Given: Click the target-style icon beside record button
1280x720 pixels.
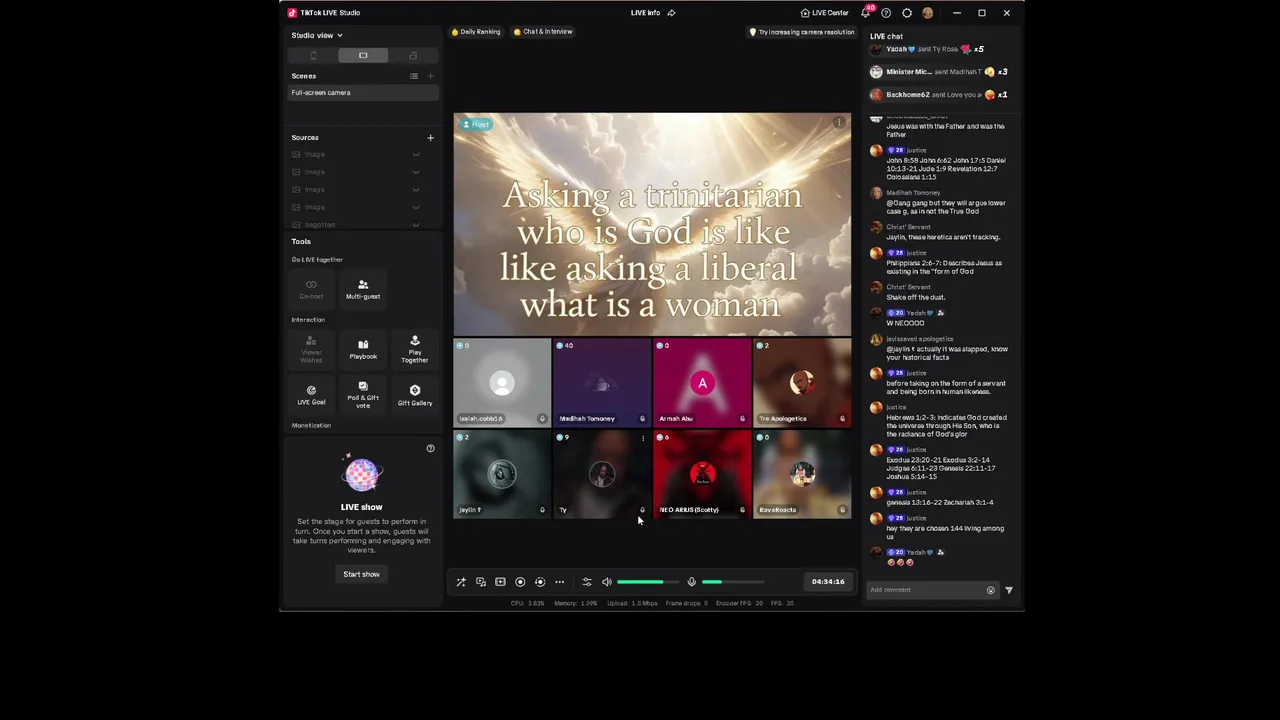Looking at the screenshot, I should tap(540, 582).
